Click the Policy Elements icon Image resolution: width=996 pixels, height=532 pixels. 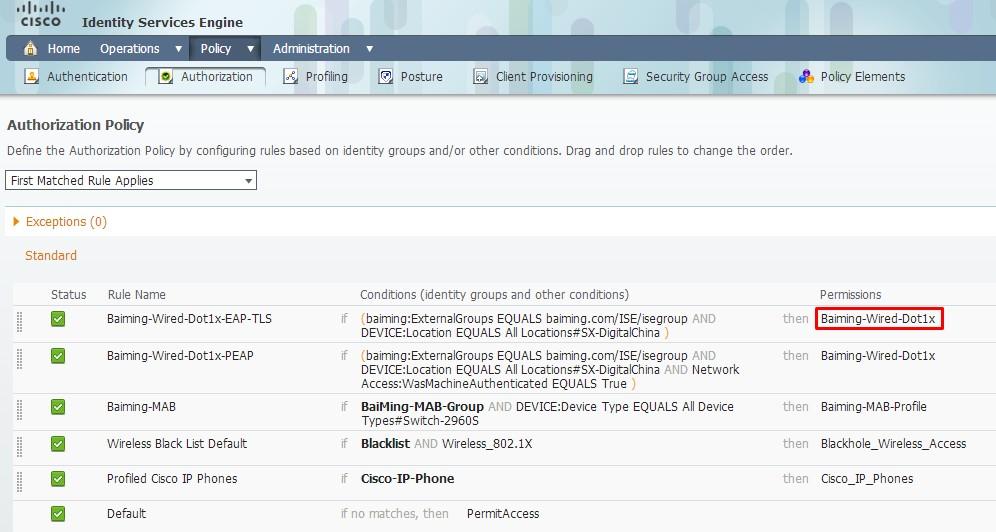[x=806, y=77]
